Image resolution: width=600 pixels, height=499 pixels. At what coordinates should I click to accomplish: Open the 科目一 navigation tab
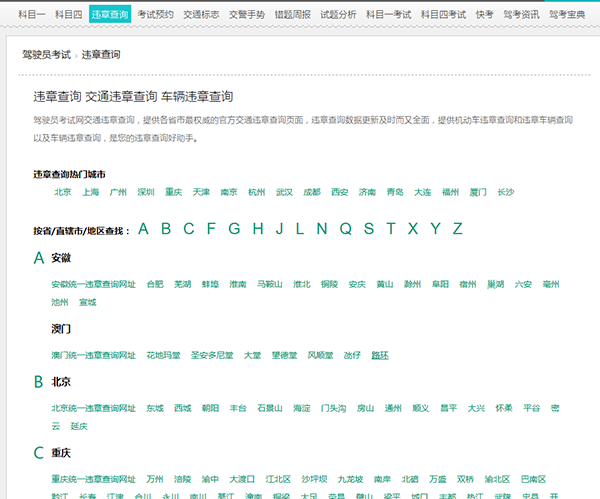pyautogui.click(x=32, y=15)
